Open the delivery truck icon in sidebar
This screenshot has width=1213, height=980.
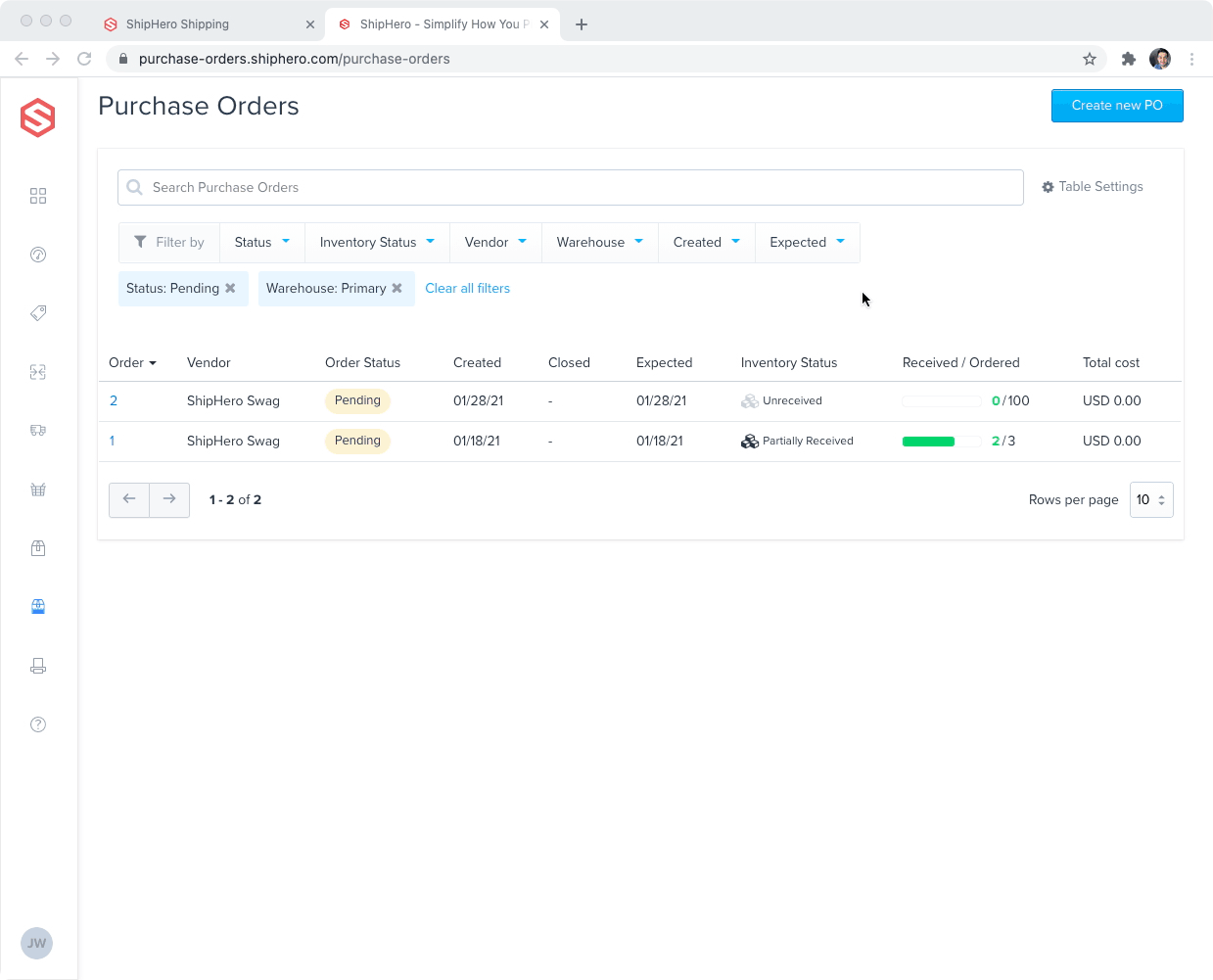pos(38,431)
